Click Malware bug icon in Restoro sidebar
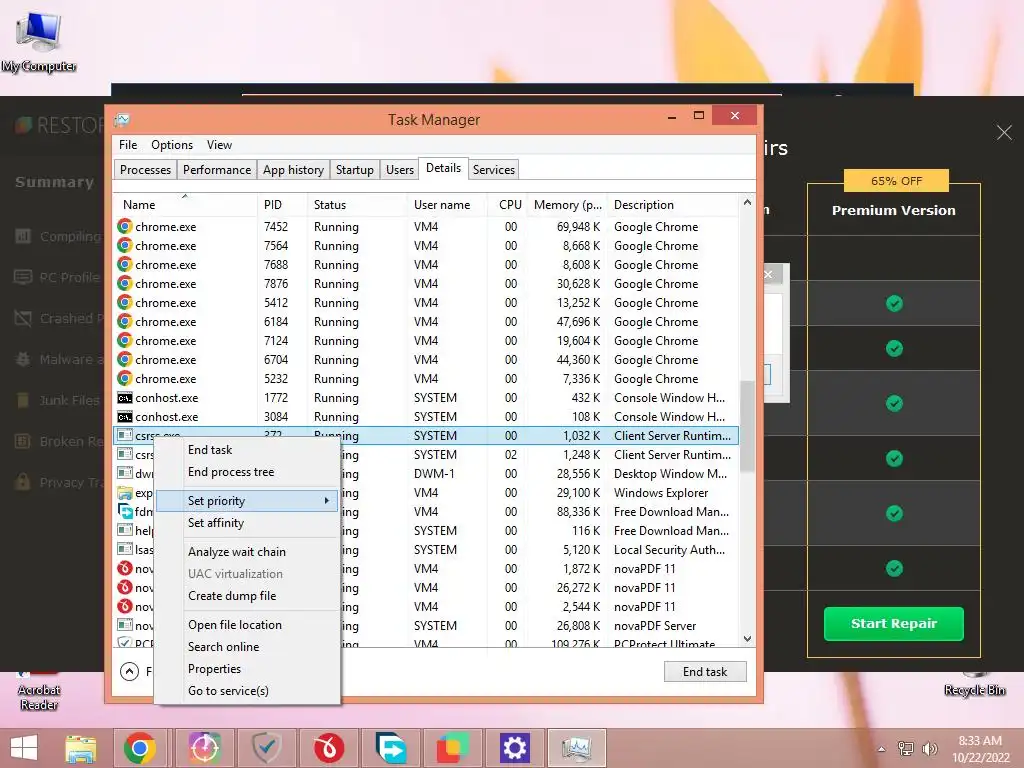The image size is (1024, 768). 23,359
